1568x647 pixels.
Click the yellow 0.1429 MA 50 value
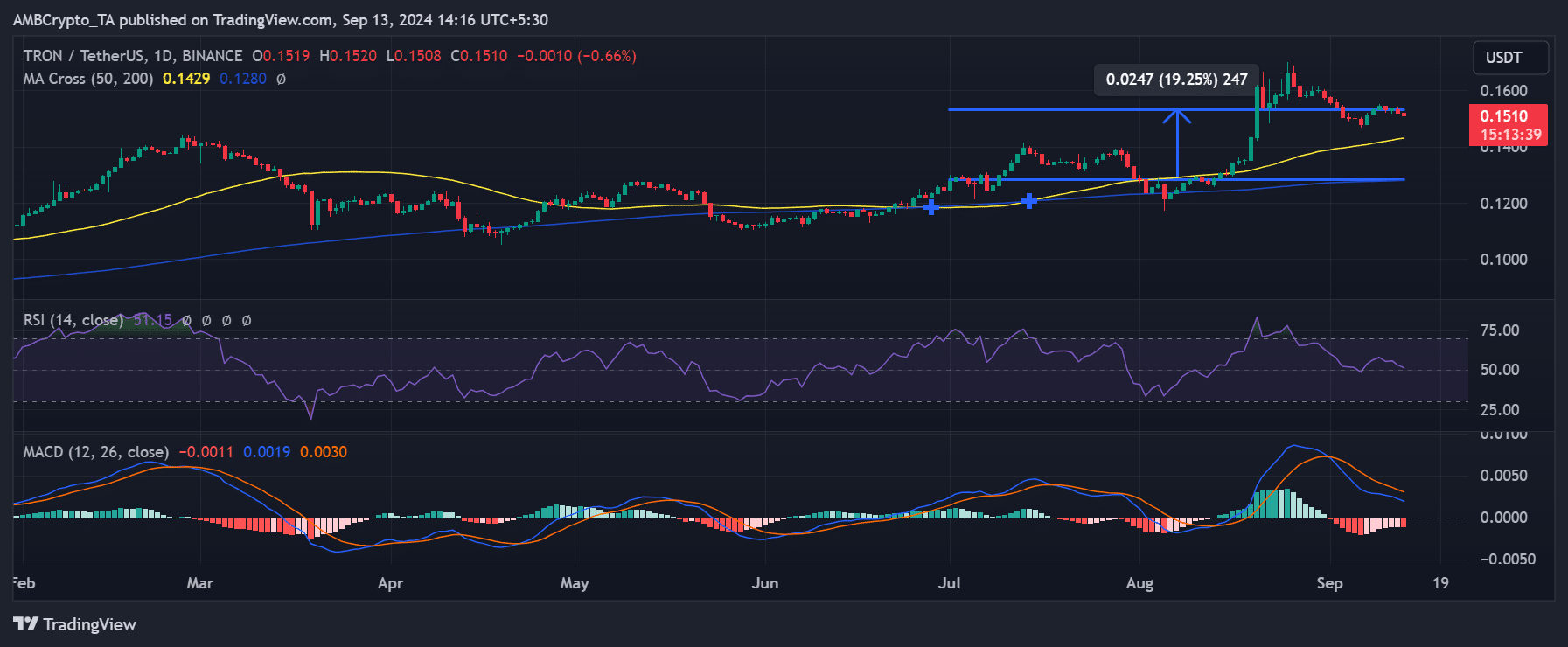[x=186, y=79]
